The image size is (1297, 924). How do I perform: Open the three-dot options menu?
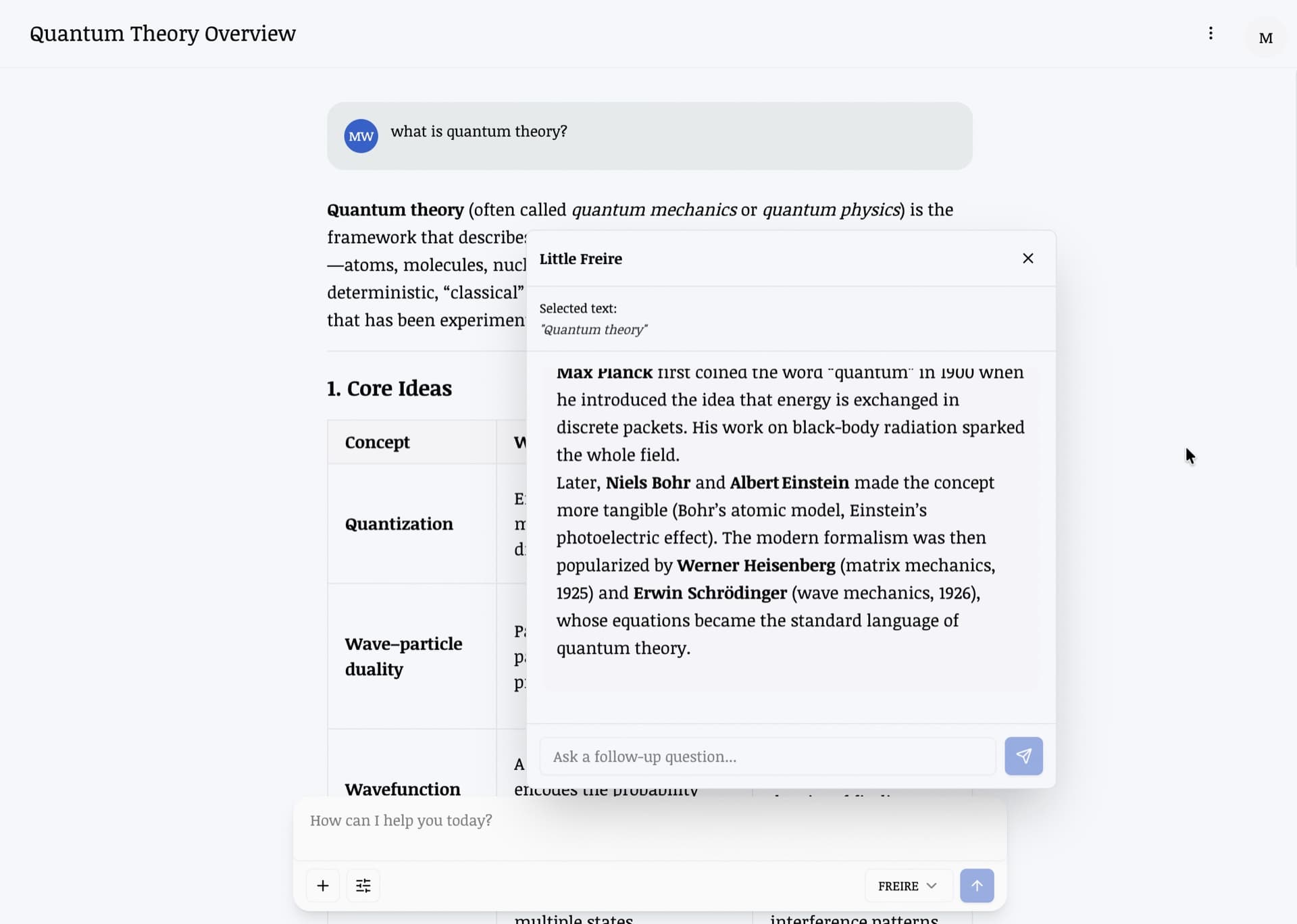click(x=1211, y=34)
